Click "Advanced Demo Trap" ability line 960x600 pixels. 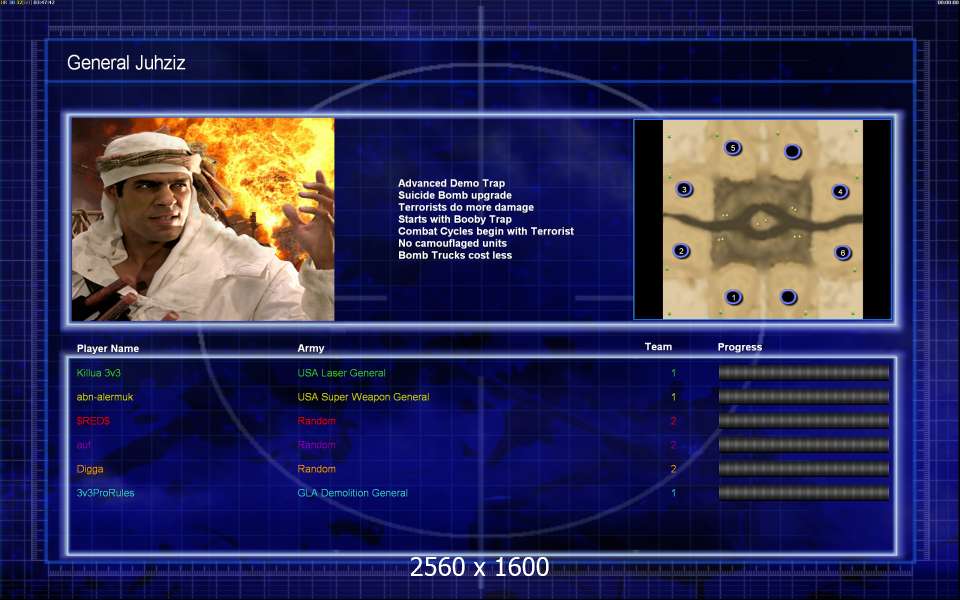click(452, 183)
